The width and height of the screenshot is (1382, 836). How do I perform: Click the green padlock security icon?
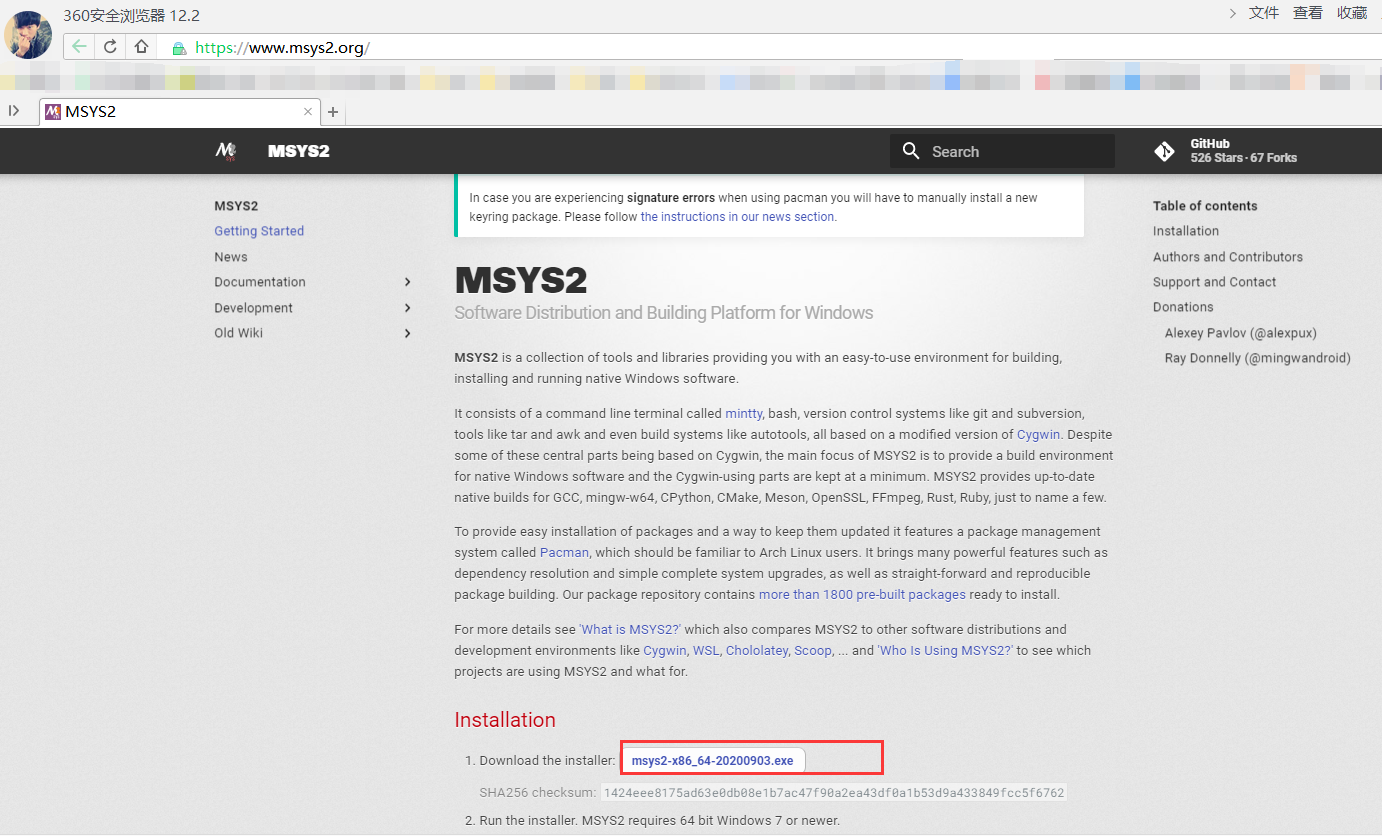[179, 48]
